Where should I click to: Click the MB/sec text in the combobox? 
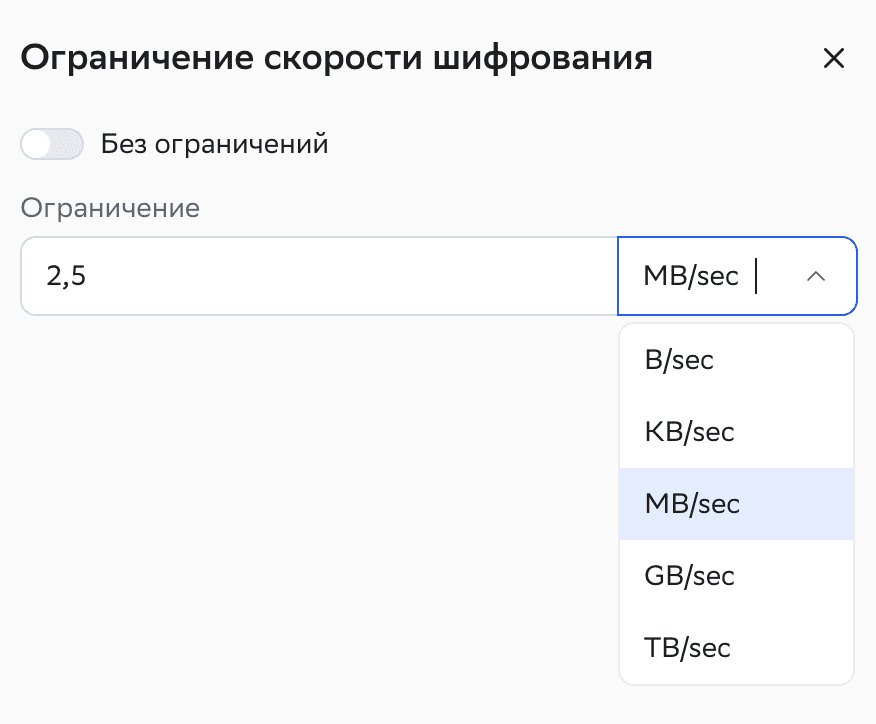pos(691,276)
